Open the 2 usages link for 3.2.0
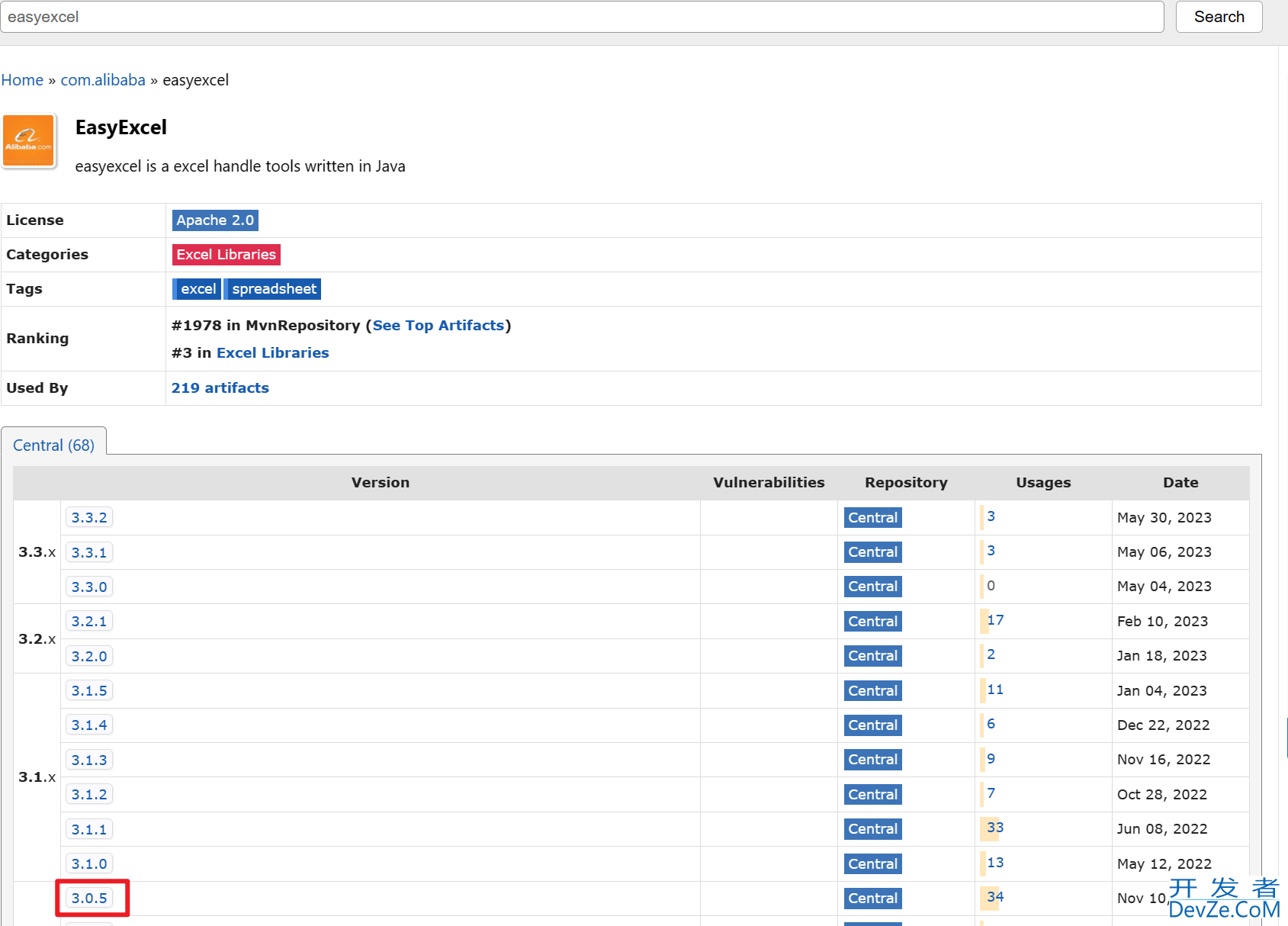Viewport: 1288px width, 926px height. click(991, 654)
